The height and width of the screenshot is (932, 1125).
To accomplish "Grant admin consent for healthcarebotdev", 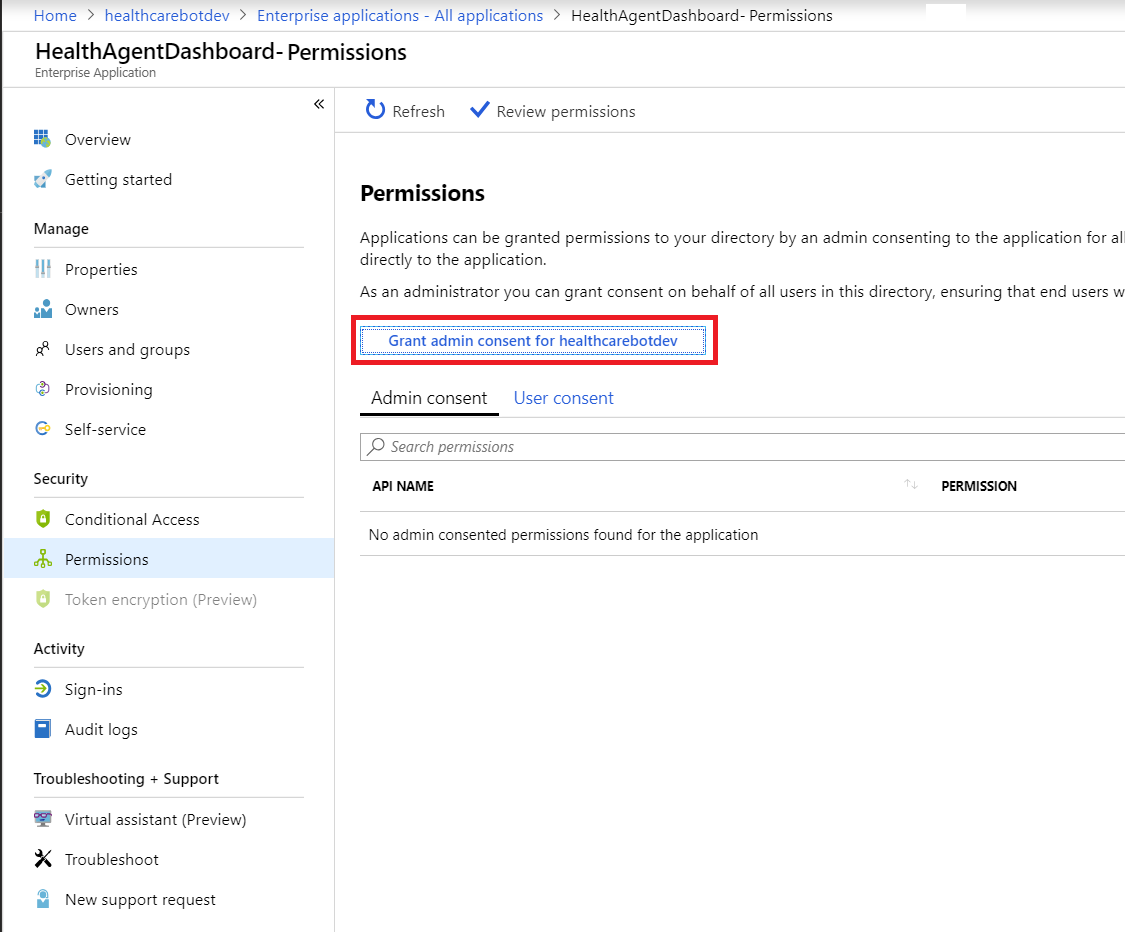I will pos(533,340).
